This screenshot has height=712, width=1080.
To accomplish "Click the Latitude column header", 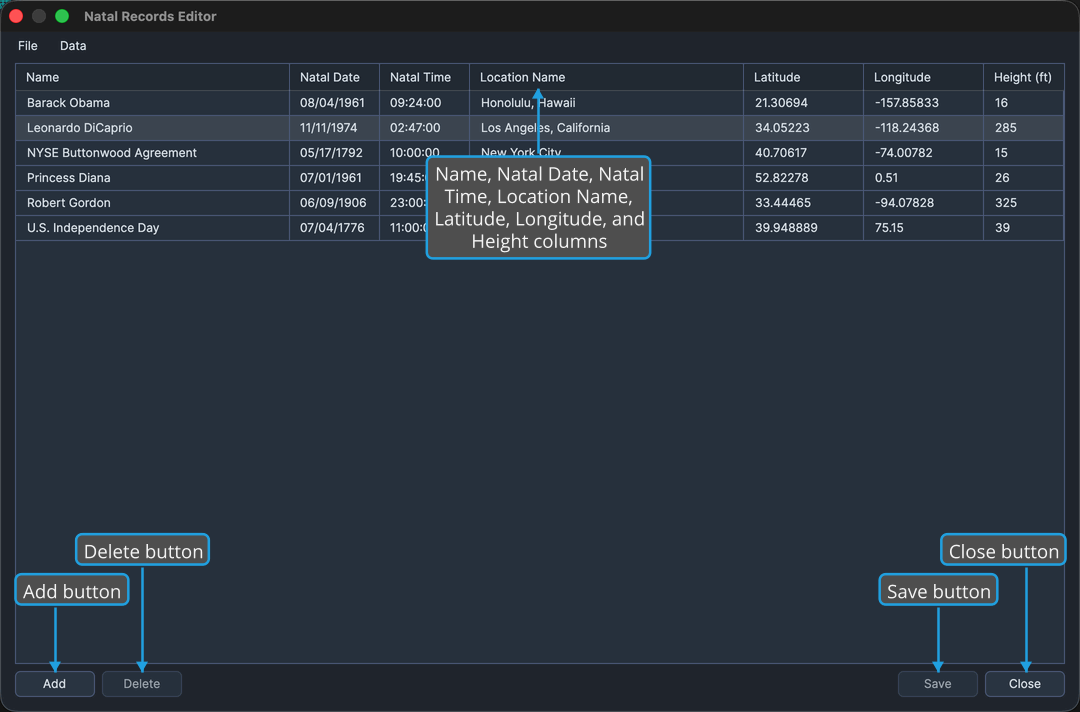I will point(803,77).
